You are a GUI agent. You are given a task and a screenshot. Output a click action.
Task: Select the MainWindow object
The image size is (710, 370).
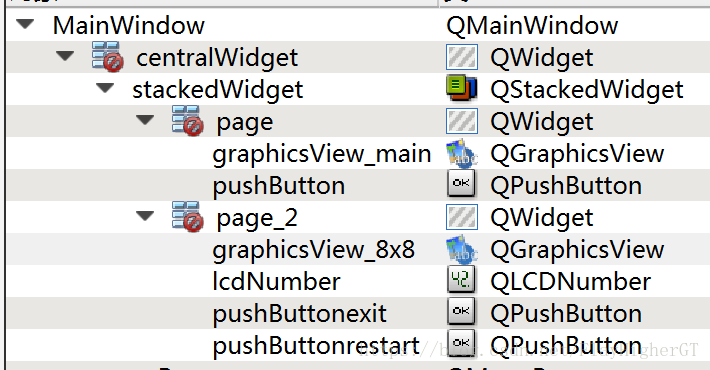click(x=129, y=25)
